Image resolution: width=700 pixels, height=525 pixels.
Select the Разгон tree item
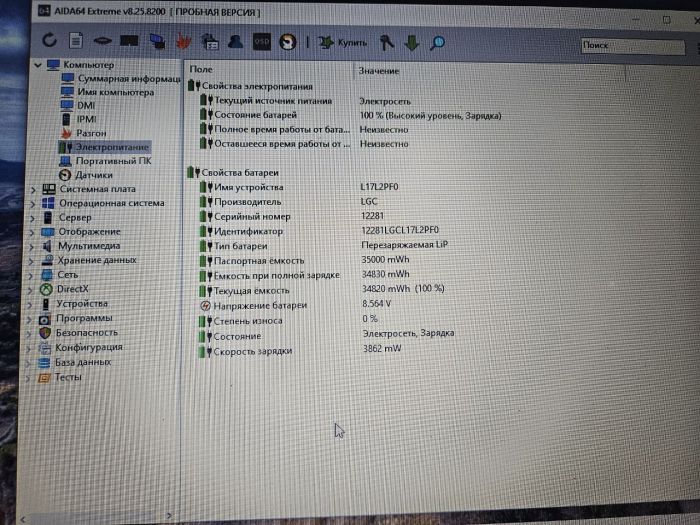(83, 133)
